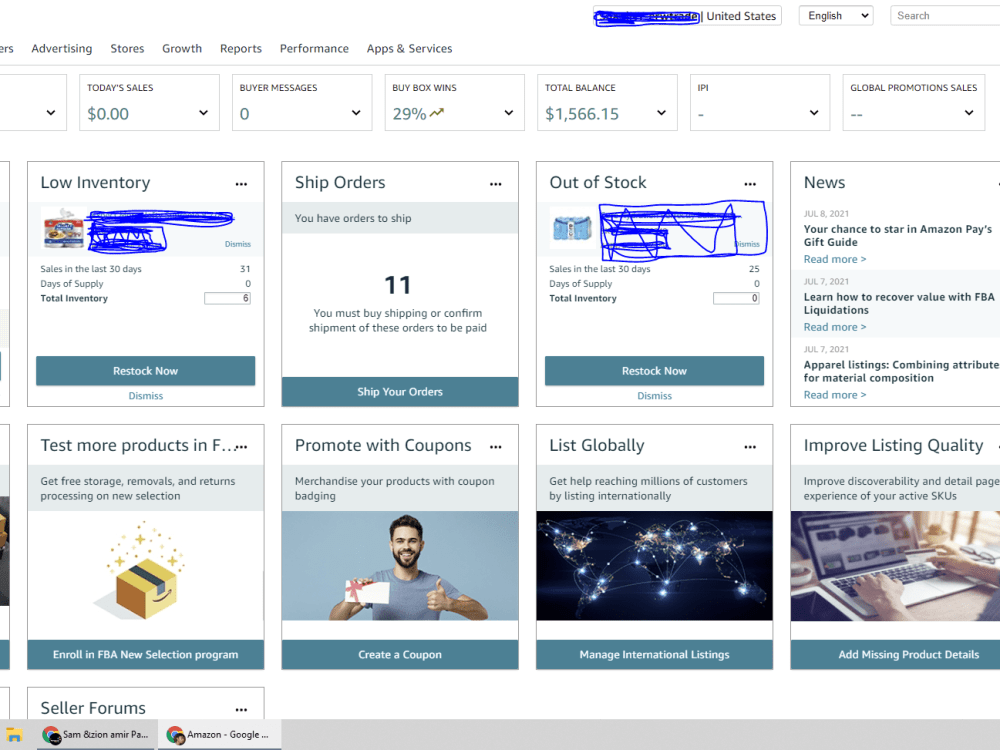
Task: Open Advertising menu
Action: click(x=62, y=48)
